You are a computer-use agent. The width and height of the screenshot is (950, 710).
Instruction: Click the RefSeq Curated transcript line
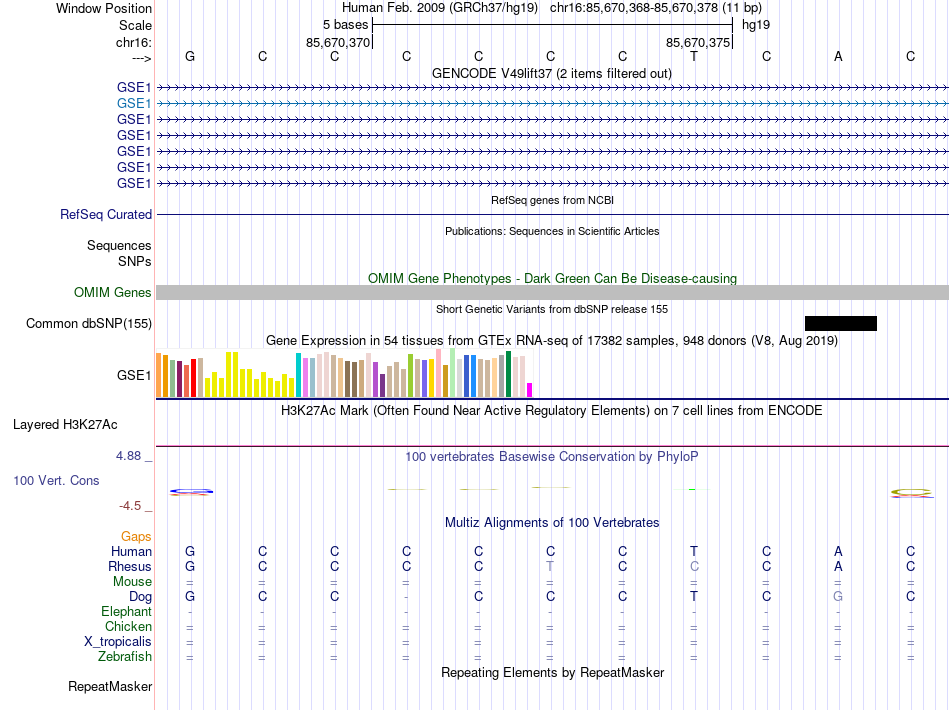tap(553, 214)
